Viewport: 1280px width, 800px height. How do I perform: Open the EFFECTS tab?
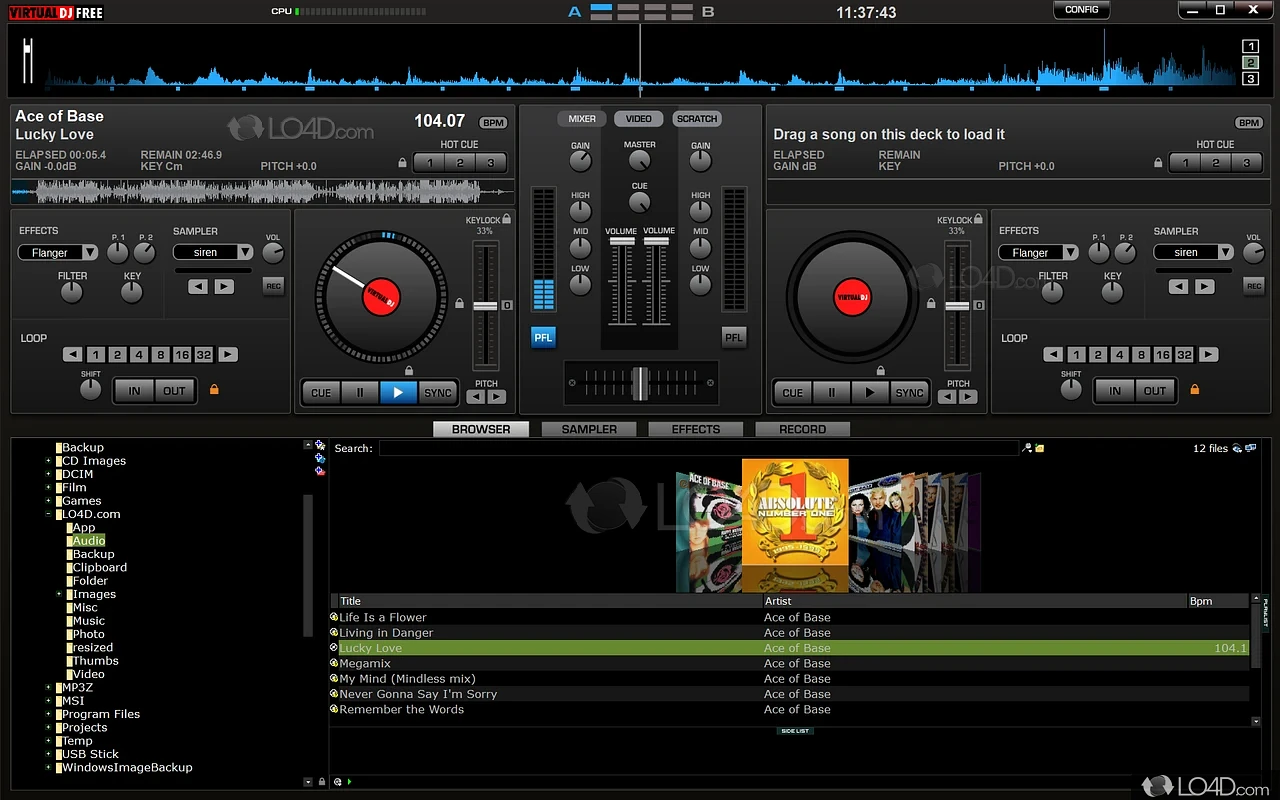click(696, 429)
